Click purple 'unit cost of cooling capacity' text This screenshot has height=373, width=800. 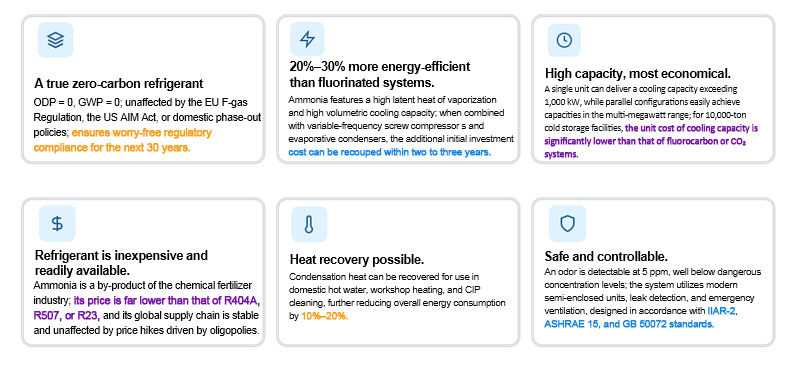coord(651,141)
